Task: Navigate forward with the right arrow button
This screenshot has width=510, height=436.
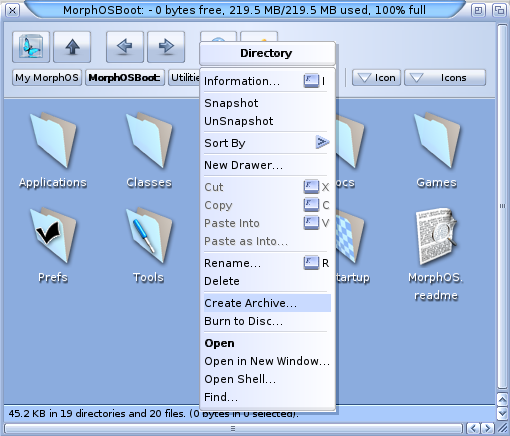Action: coord(166,47)
